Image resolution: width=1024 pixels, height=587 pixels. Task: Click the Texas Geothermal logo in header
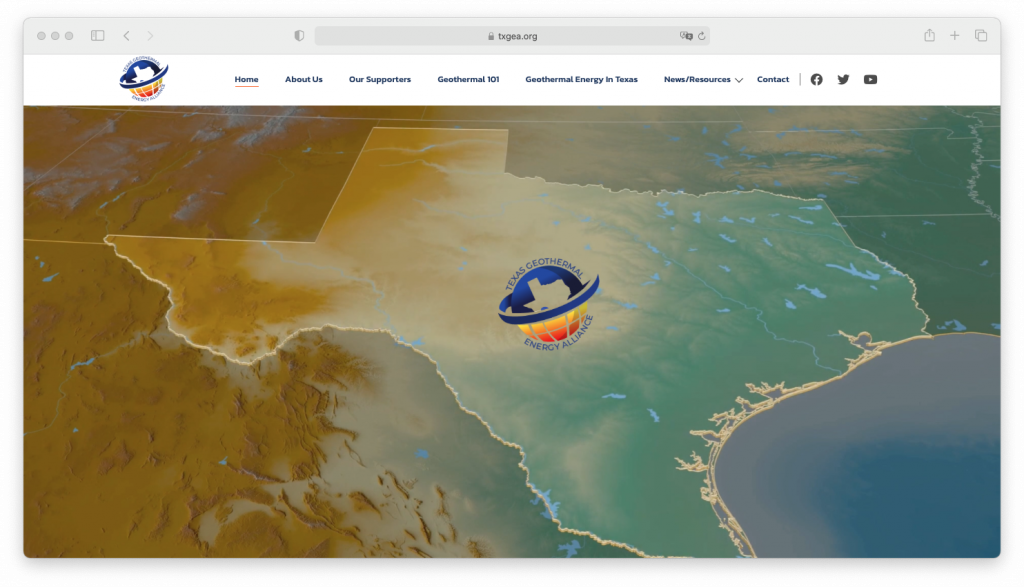pos(143,80)
